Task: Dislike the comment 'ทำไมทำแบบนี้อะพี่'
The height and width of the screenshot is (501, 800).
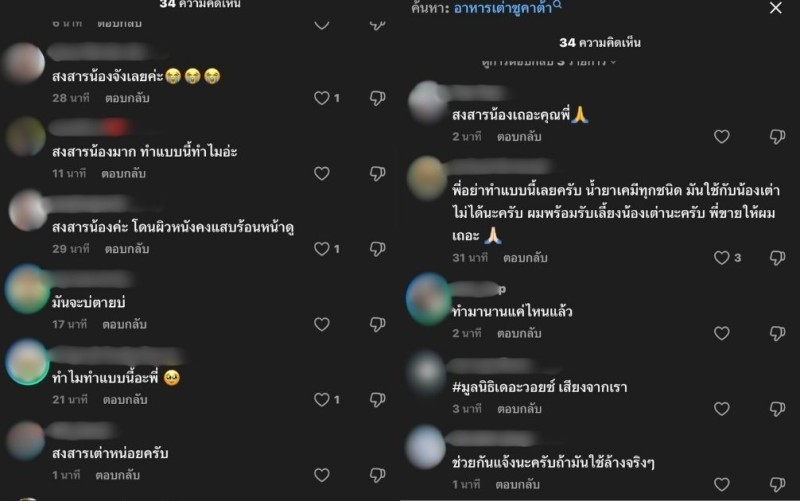Action: (378, 399)
